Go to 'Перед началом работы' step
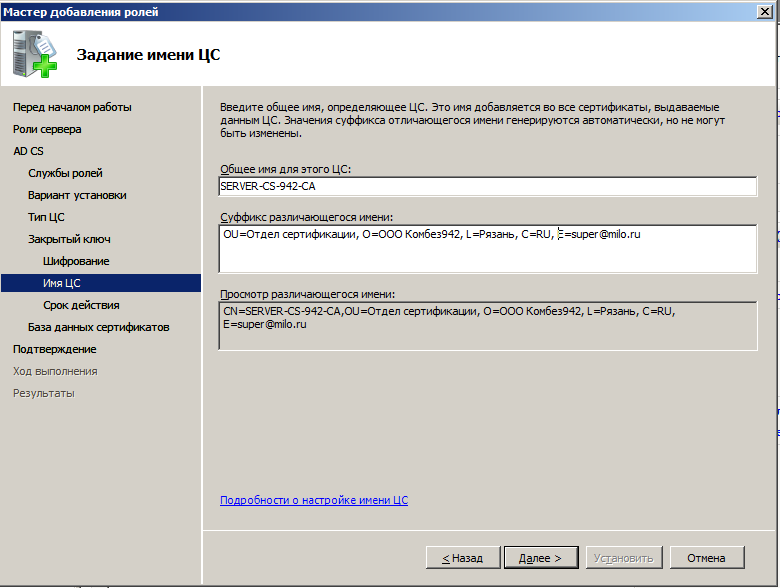This screenshot has height=588, width=780. 72,107
